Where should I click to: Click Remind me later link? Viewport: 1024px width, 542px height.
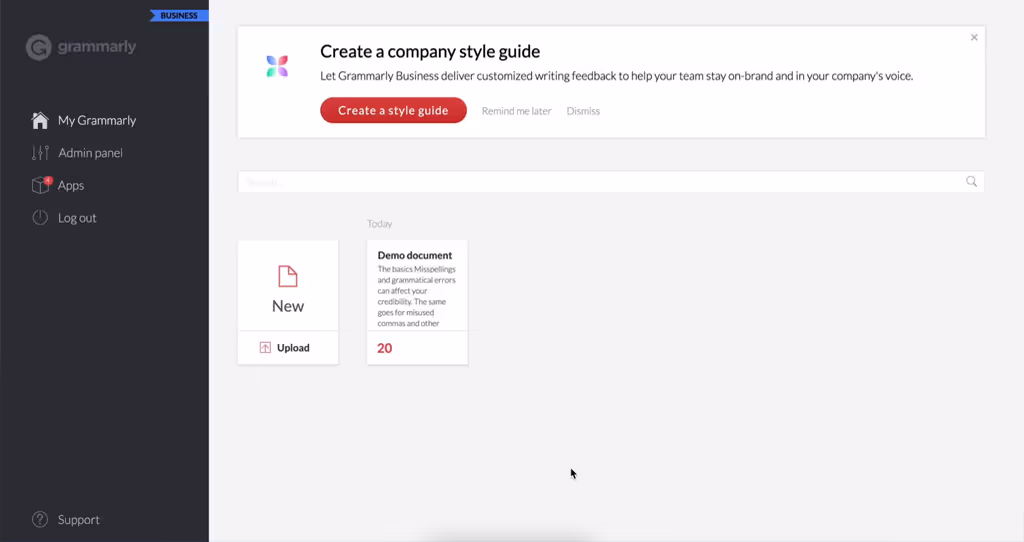pos(517,111)
